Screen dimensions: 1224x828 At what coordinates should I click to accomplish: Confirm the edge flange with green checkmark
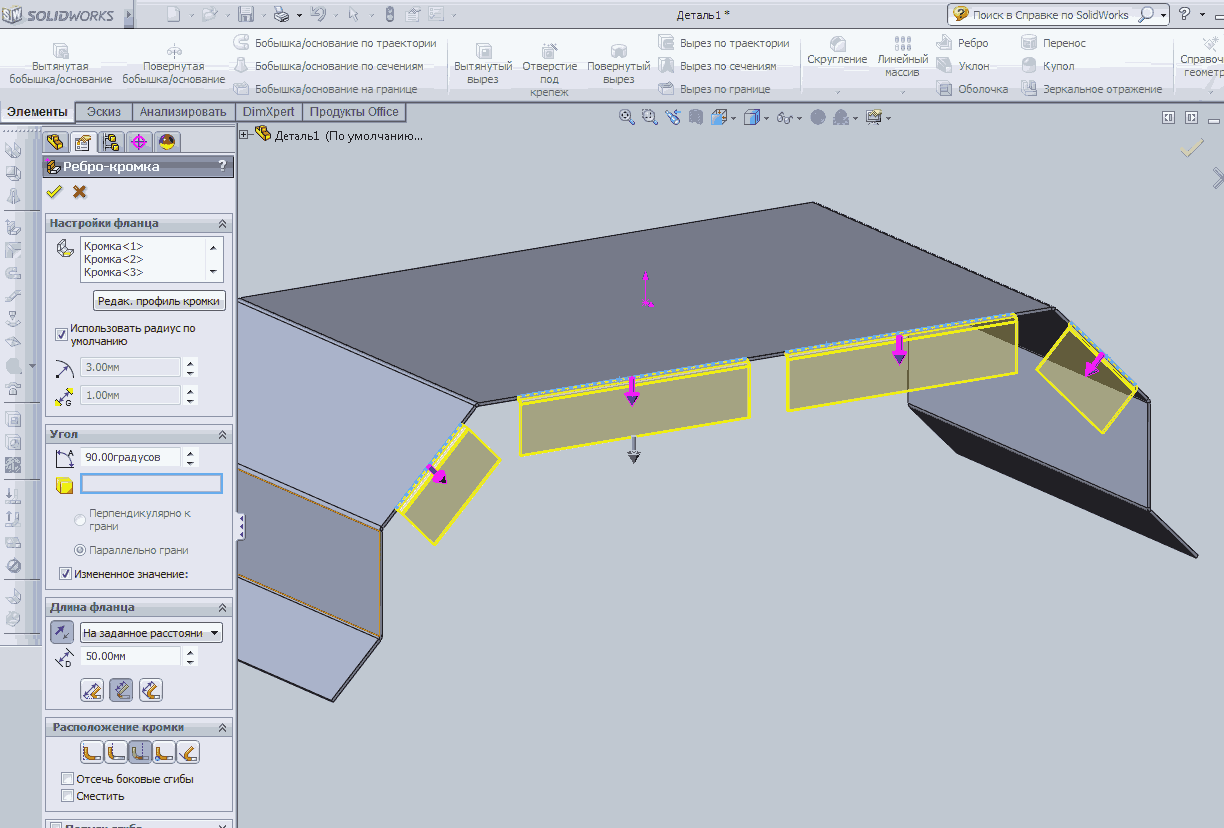(x=54, y=192)
